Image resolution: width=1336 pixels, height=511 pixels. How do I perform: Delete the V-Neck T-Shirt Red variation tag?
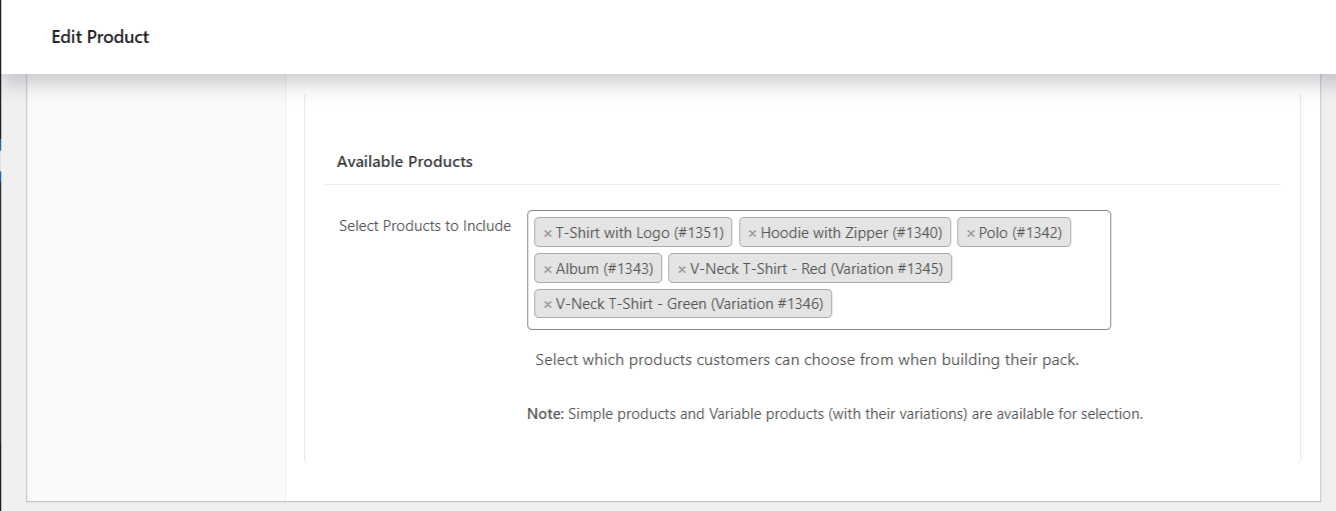tap(682, 269)
